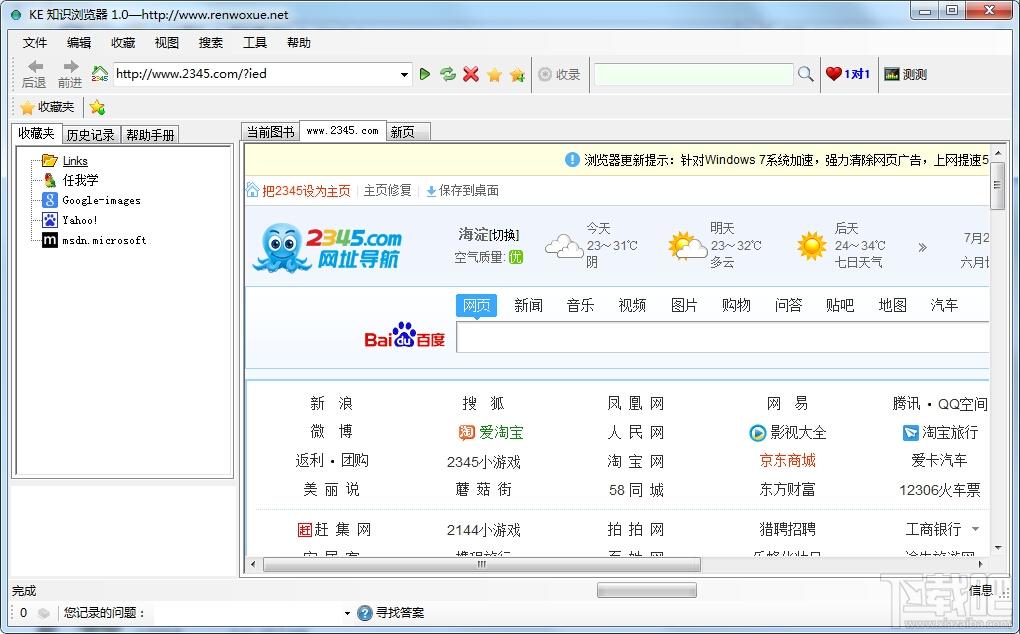The width and height of the screenshot is (1020, 634).
Task: Select msdn.microsoft favorite entry
Action: coord(104,240)
